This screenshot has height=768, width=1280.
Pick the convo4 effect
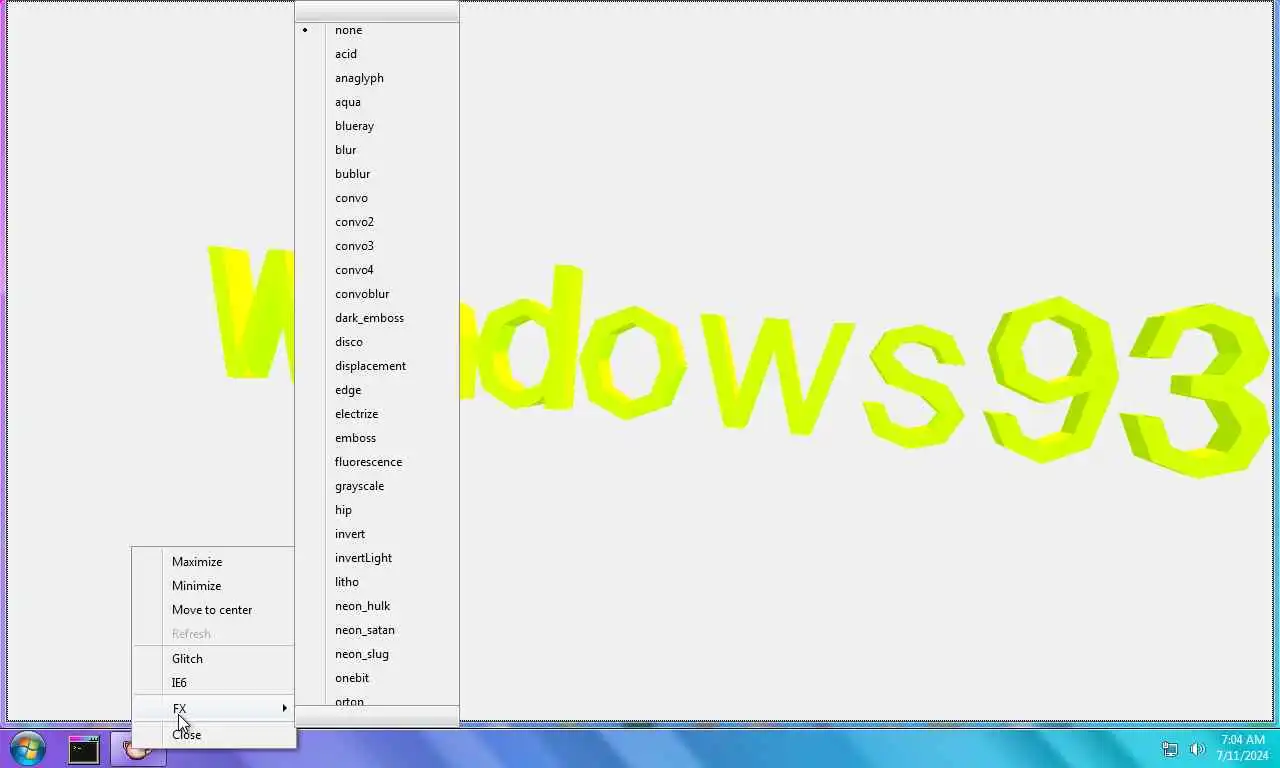pos(378,270)
